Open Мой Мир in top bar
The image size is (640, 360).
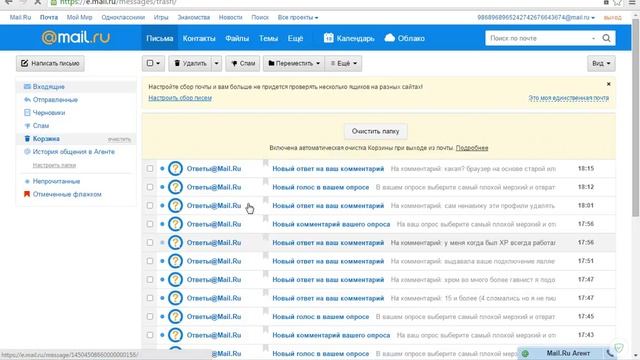(x=80, y=18)
